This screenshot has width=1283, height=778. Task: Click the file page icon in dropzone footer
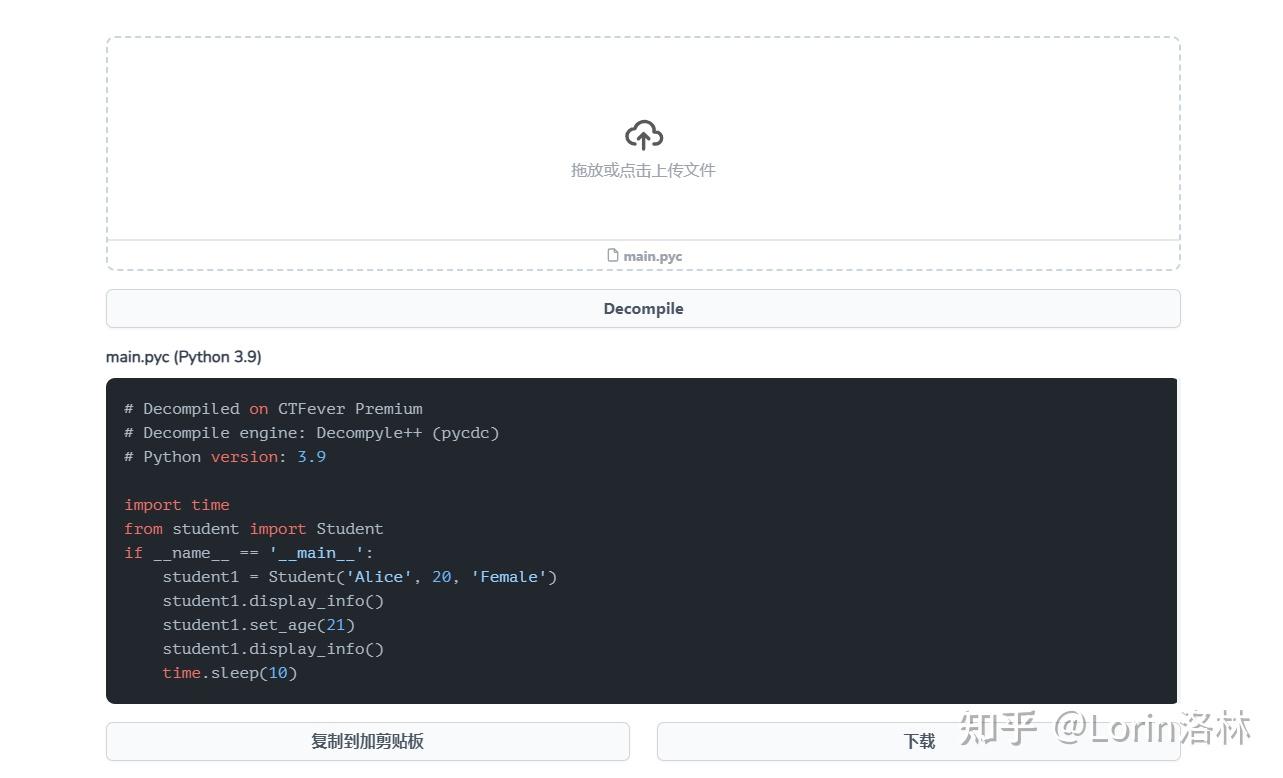(614, 255)
